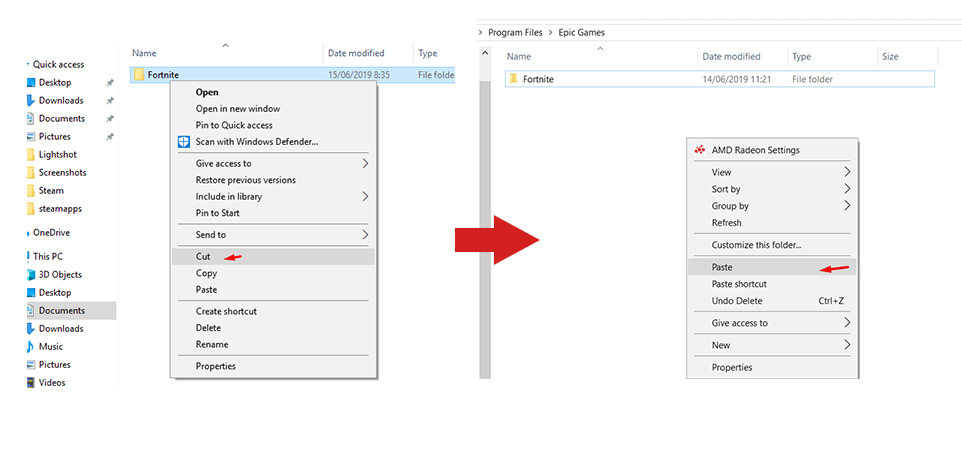Click Epic Games in the address breadcrumb

pyautogui.click(x=581, y=33)
